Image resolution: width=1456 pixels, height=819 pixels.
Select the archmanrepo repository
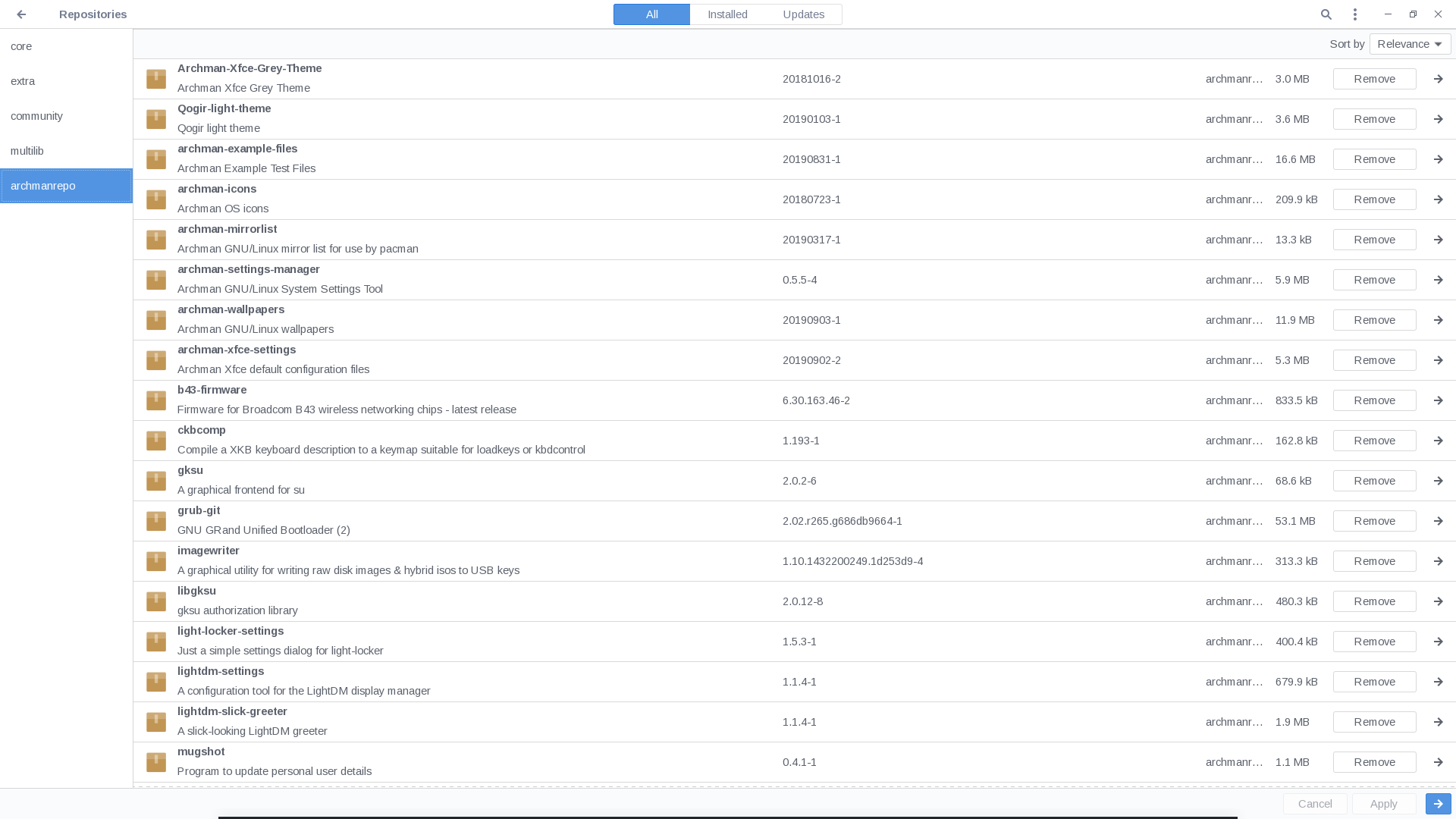coord(66,186)
